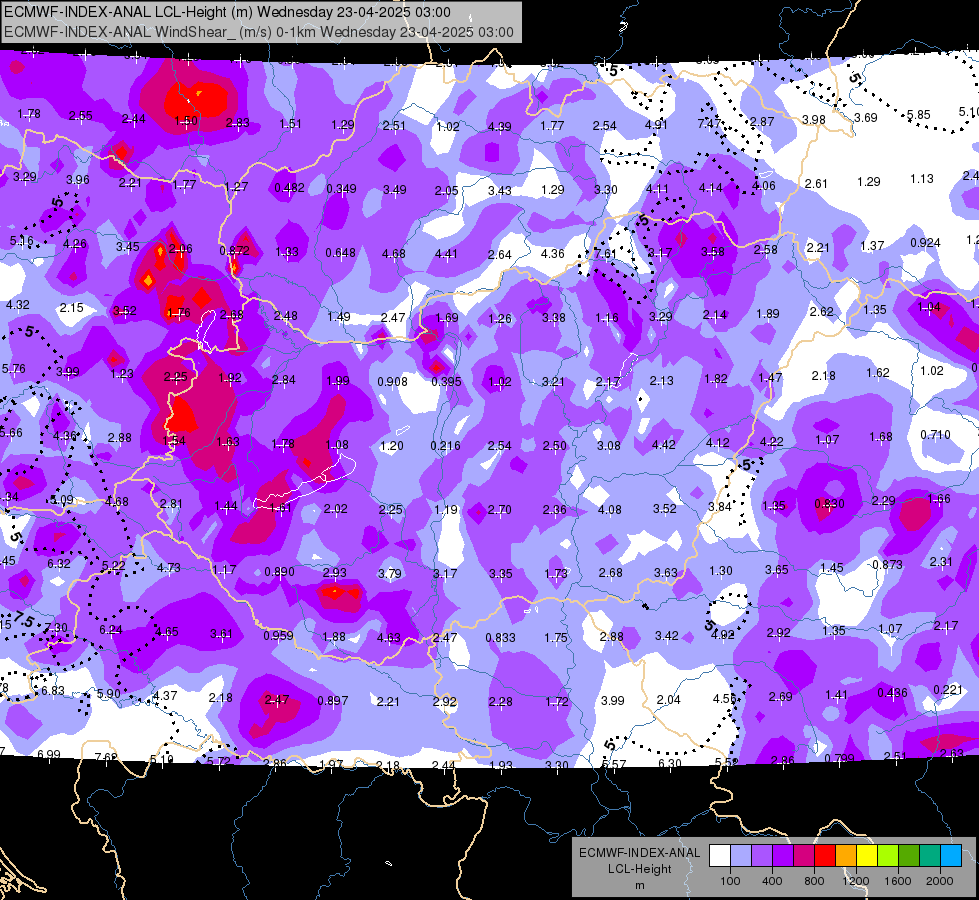Click the wind shear value 5.90
This screenshot has width=979, height=900.
pos(109,693)
